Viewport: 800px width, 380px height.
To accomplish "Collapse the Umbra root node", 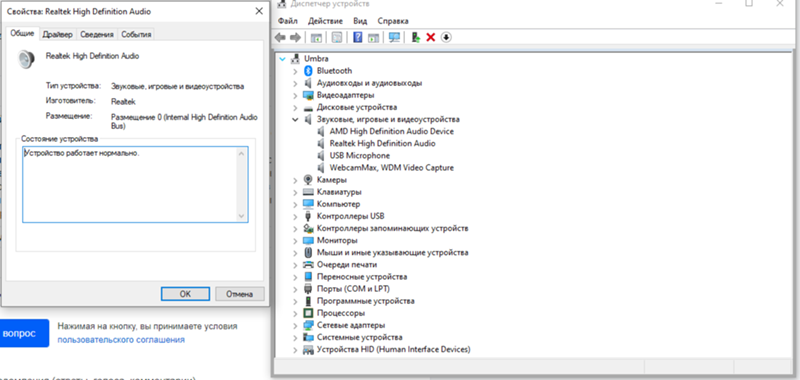I will click(283, 59).
